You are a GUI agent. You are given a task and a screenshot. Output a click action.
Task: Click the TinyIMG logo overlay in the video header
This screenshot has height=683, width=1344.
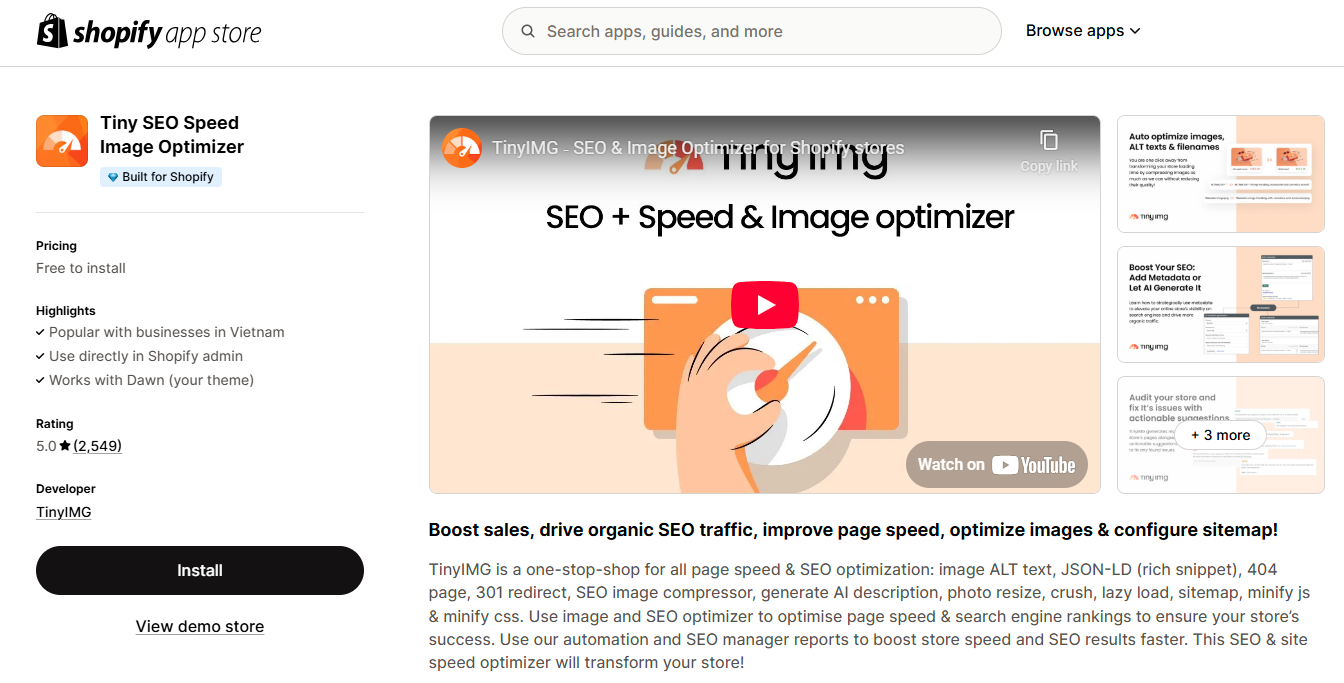tap(461, 147)
